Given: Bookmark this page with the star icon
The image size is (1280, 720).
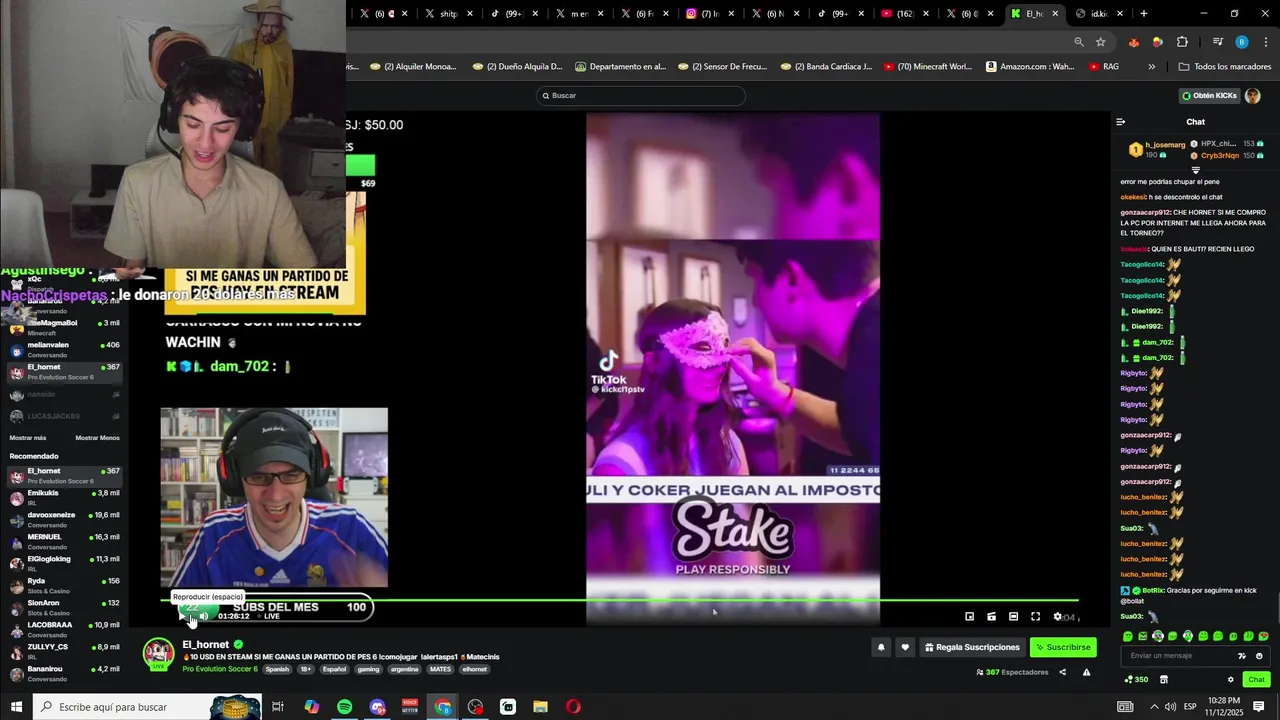Looking at the screenshot, I should tap(1101, 42).
